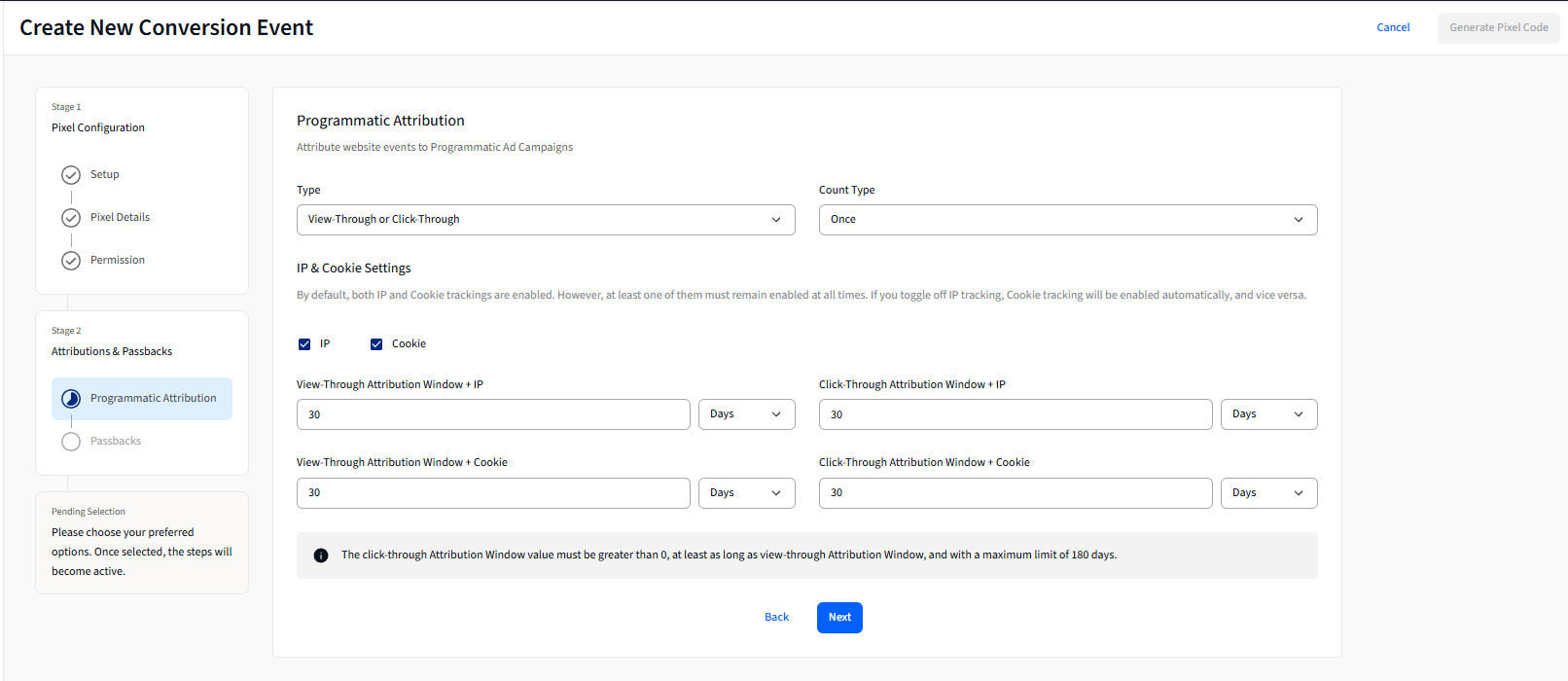Click the 'Stage 2' label
Image resolution: width=1568 pixels, height=681 pixels.
point(66,331)
